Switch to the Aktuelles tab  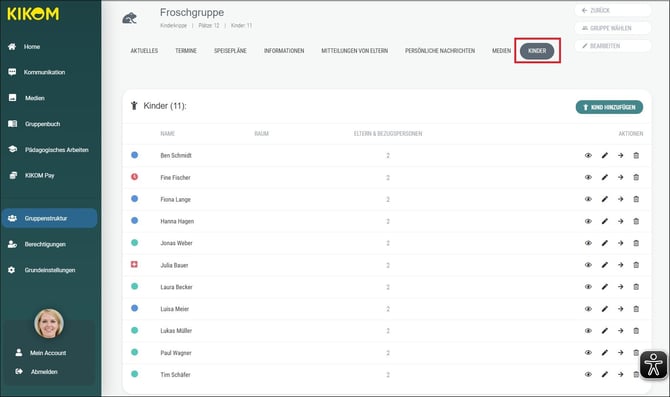click(144, 51)
